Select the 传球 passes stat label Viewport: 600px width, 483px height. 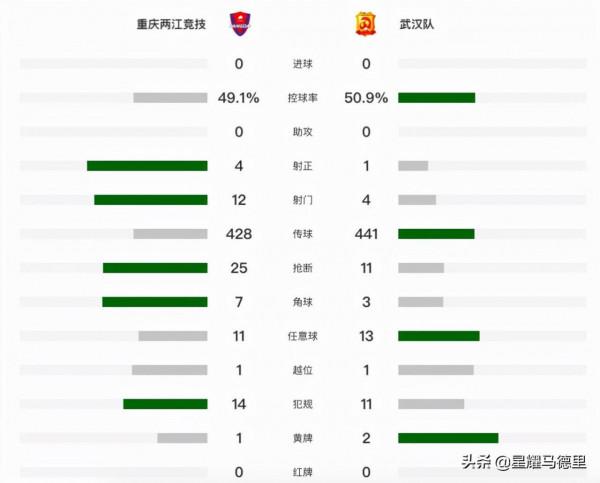(302, 234)
